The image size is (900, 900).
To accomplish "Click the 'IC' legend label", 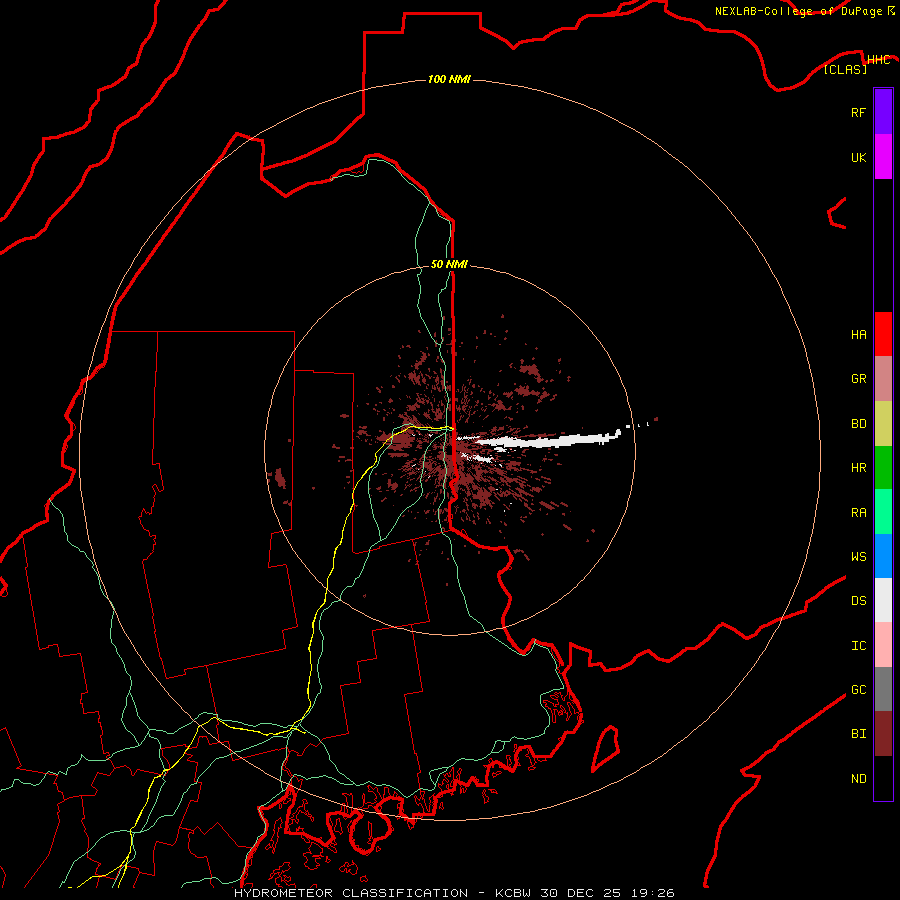I will pos(858,646).
